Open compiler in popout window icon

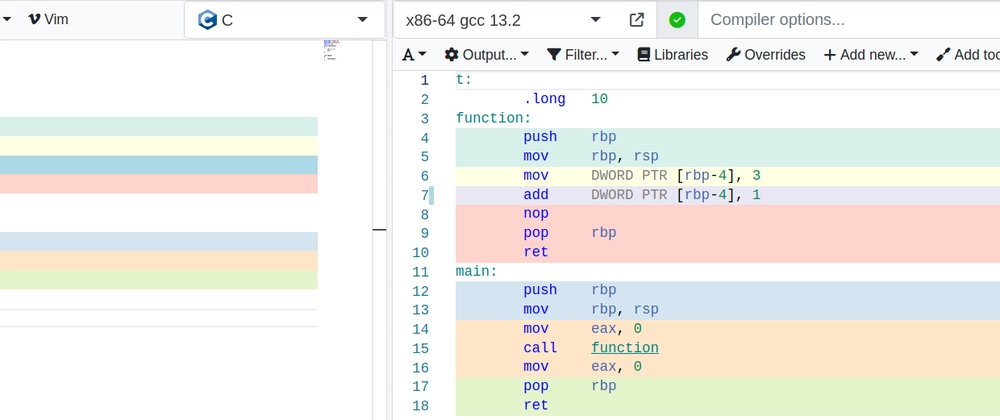636,20
